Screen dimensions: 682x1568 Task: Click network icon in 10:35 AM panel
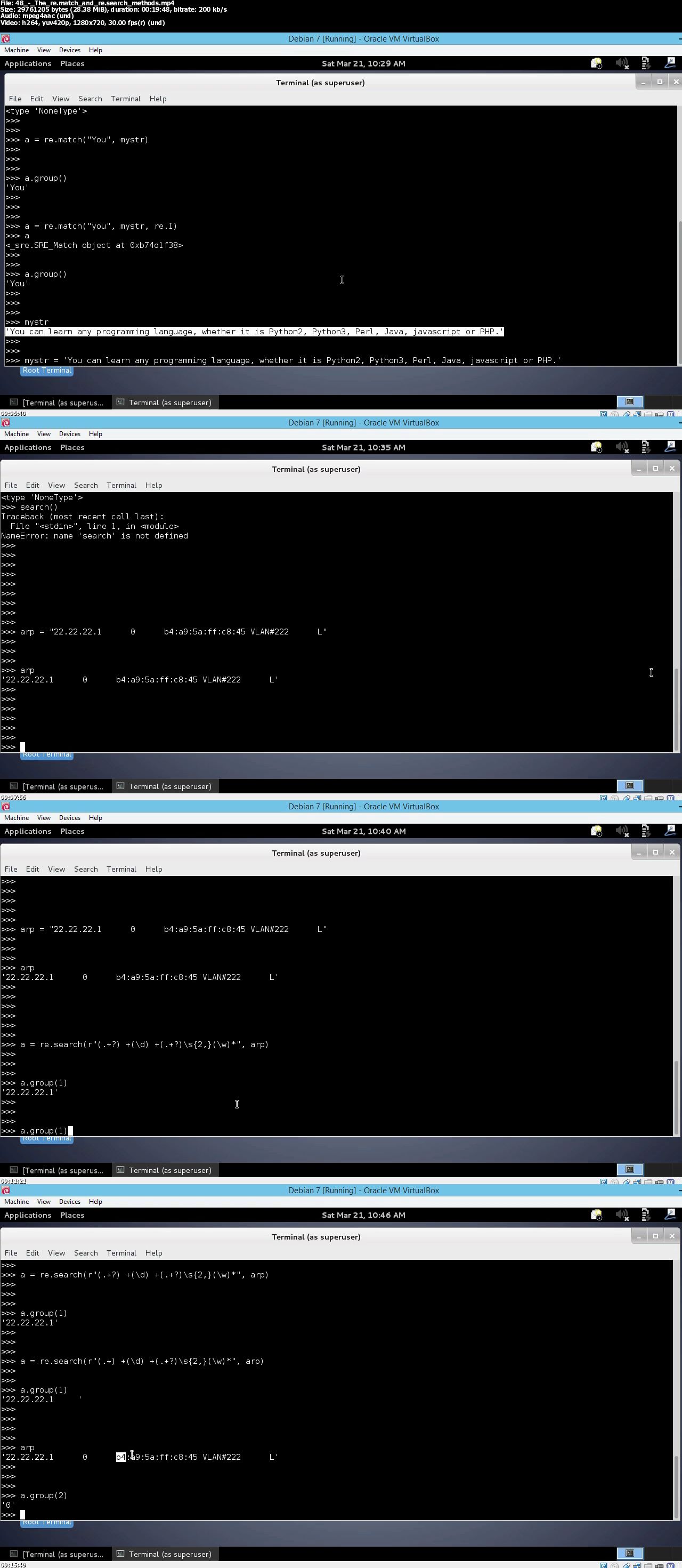pos(645,447)
